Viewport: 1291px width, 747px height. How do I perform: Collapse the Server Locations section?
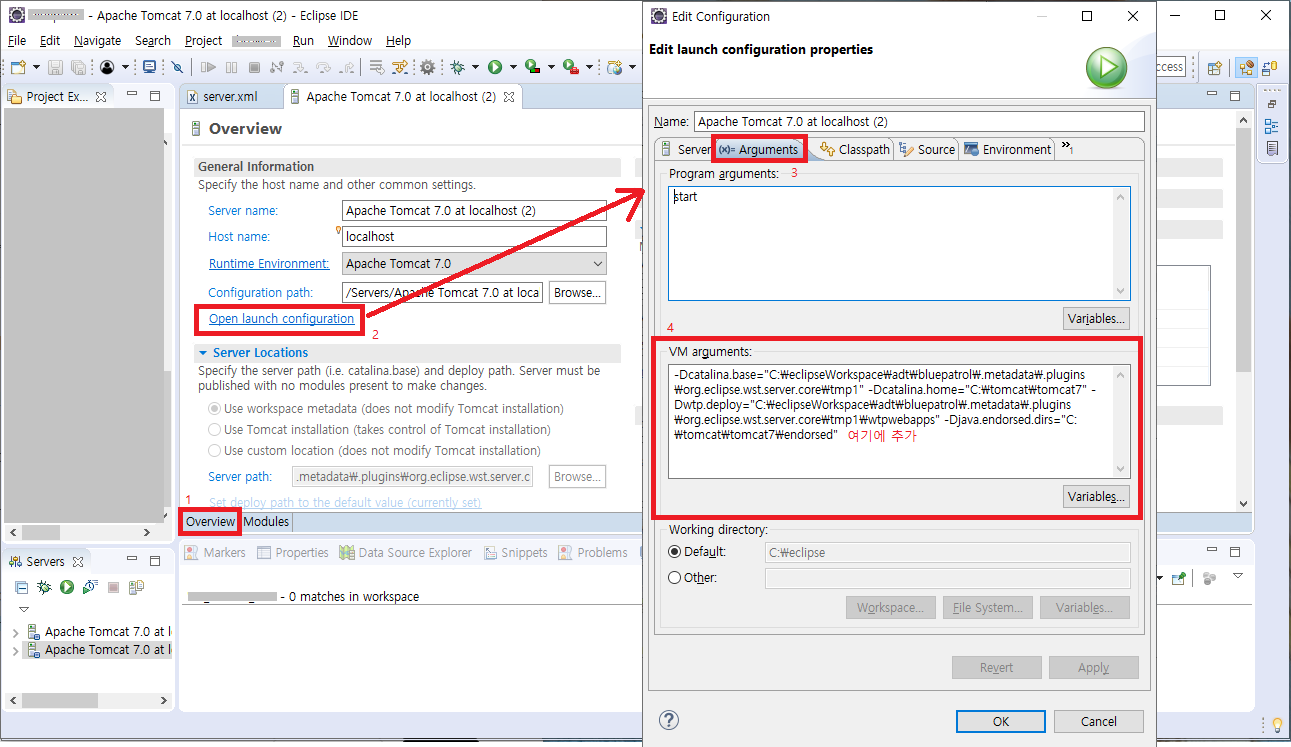coord(203,353)
